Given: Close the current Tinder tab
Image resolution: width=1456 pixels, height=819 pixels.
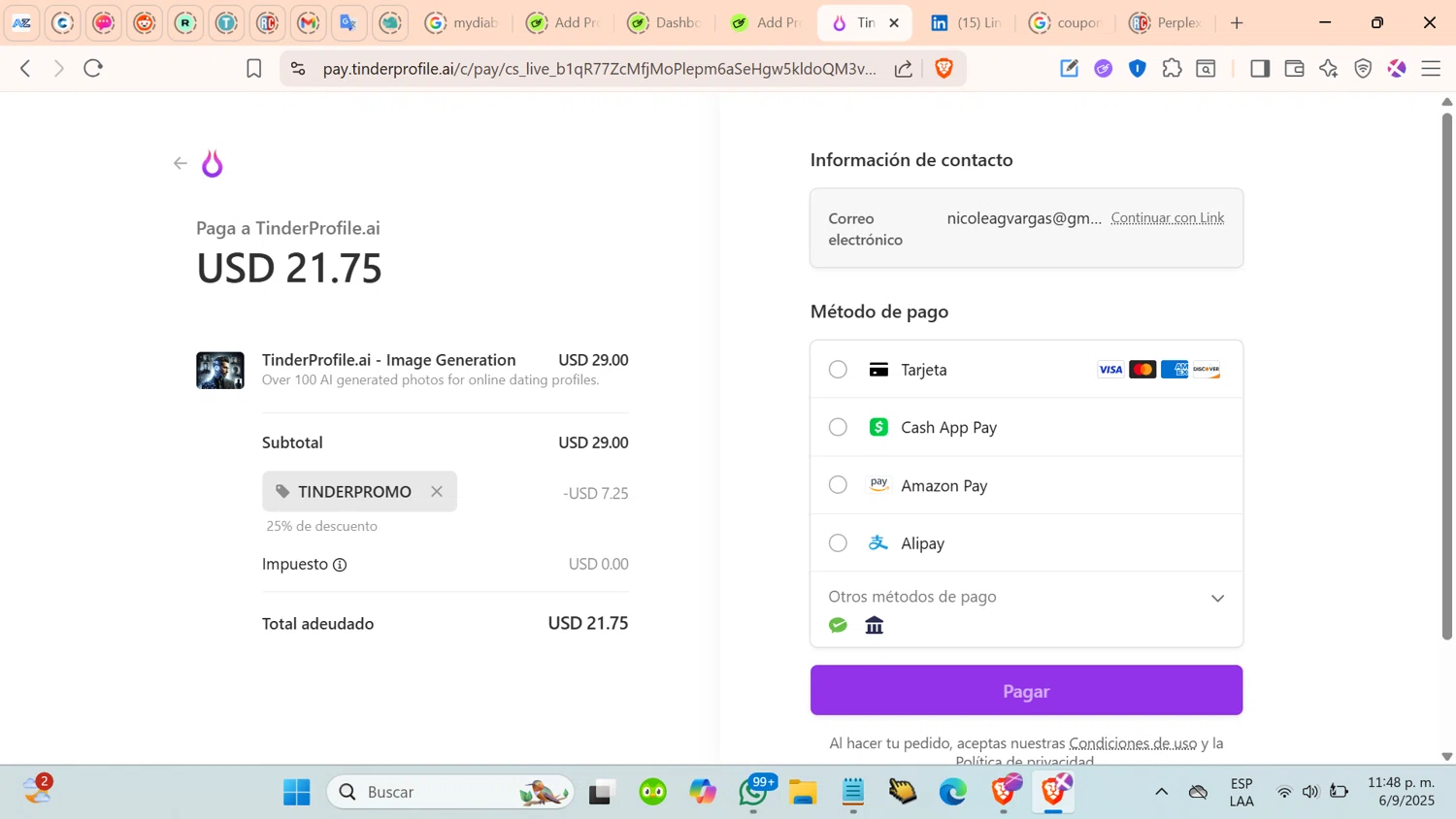Looking at the screenshot, I should (894, 22).
